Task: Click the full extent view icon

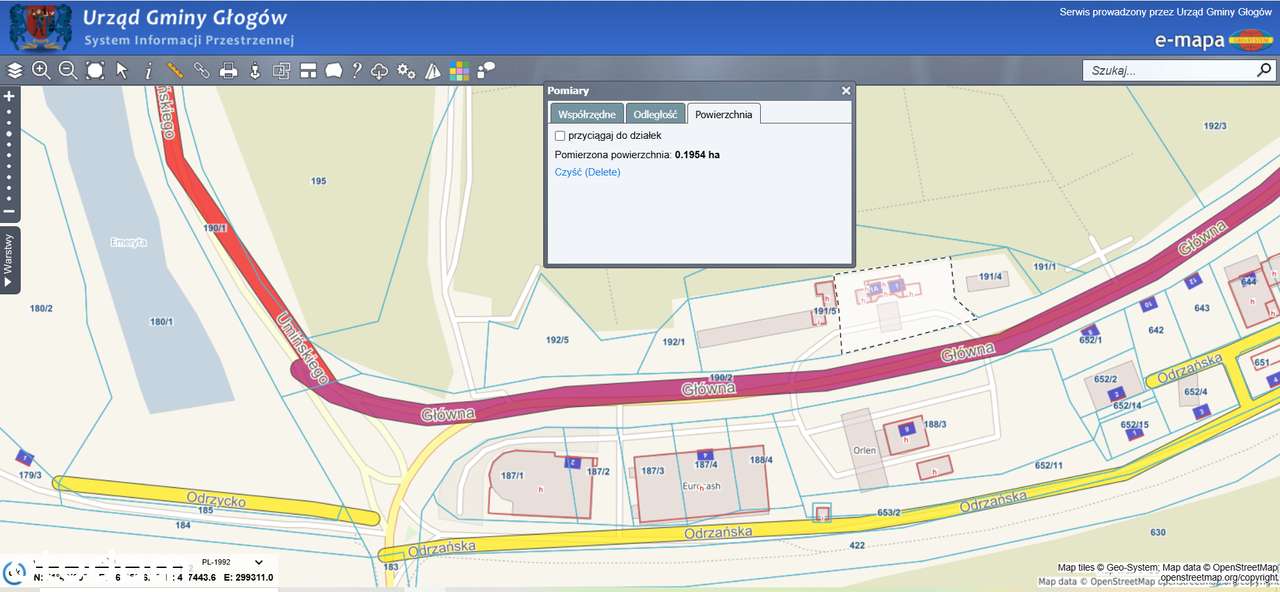Action: point(95,71)
